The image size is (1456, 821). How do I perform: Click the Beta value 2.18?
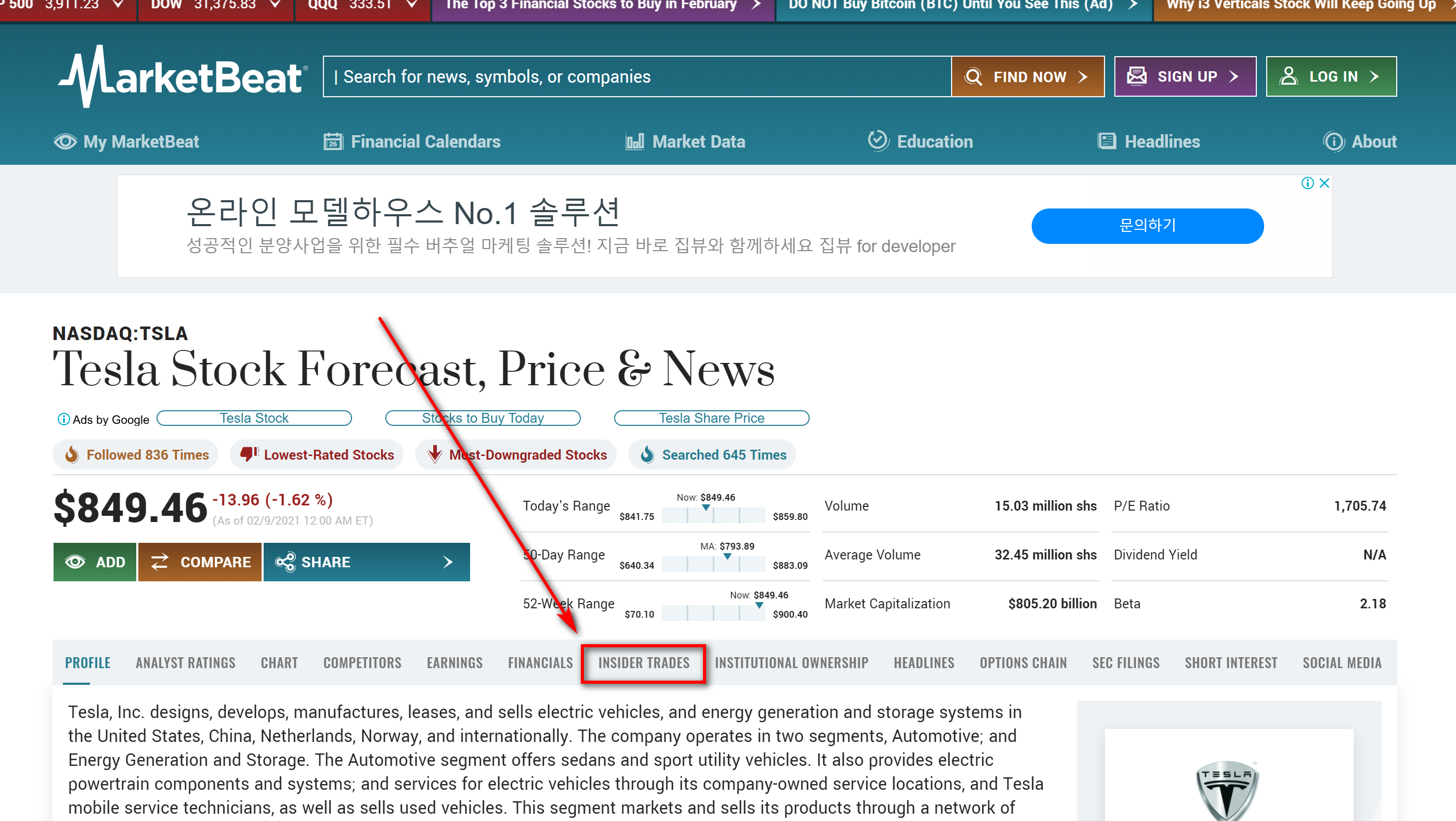pyautogui.click(x=1373, y=604)
